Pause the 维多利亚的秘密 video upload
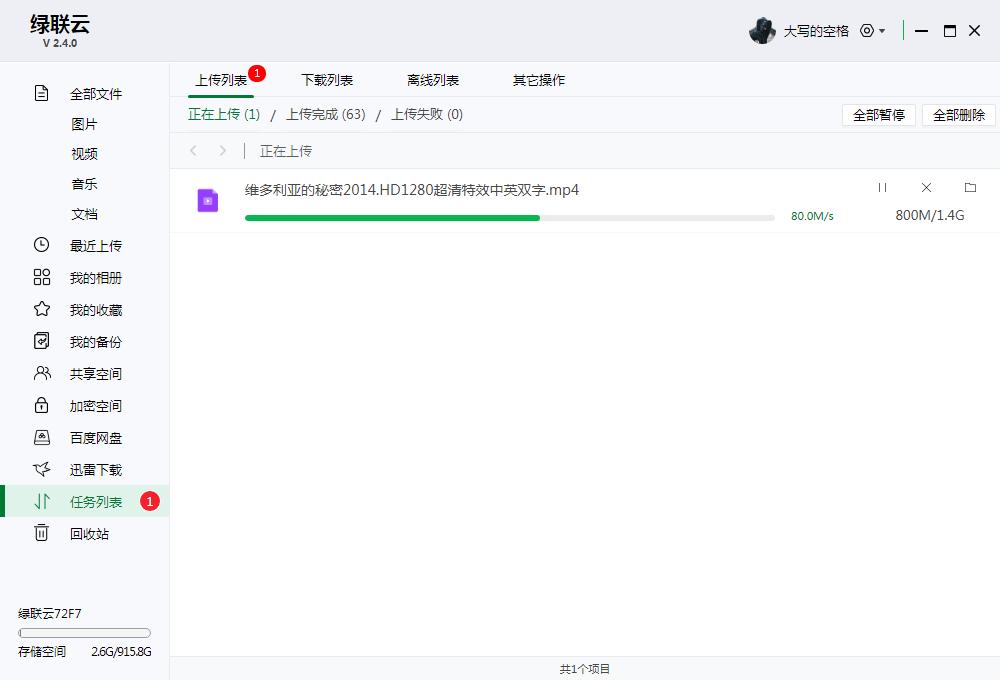This screenshot has height=680, width=1000. pyautogui.click(x=883, y=187)
